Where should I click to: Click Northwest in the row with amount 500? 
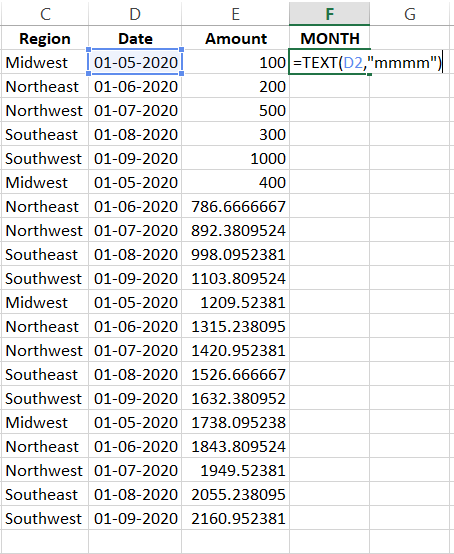(44, 111)
